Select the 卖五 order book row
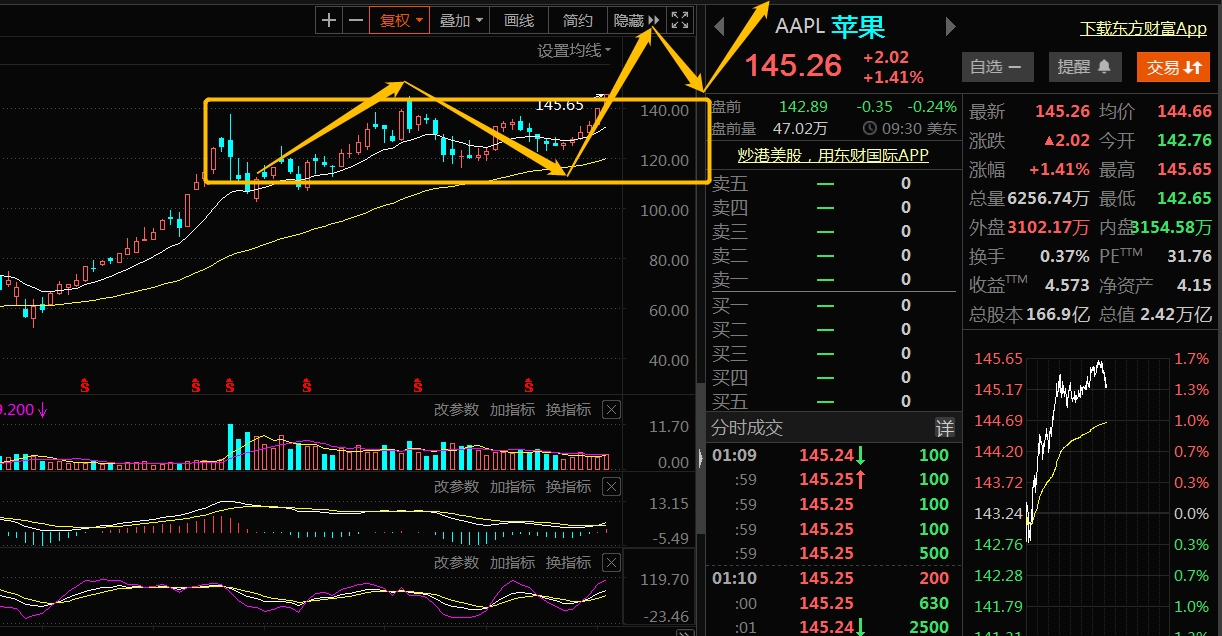This screenshot has height=636, width=1222. coord(834,183)
